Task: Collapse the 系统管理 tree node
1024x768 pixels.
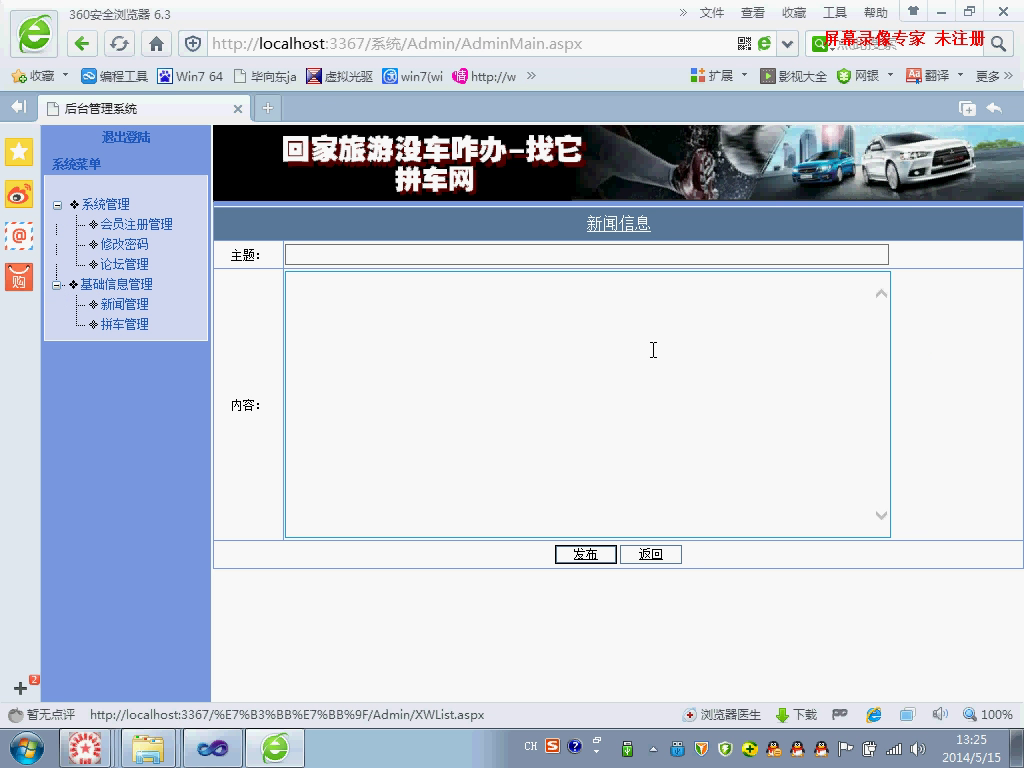Action: pos(57,205)
